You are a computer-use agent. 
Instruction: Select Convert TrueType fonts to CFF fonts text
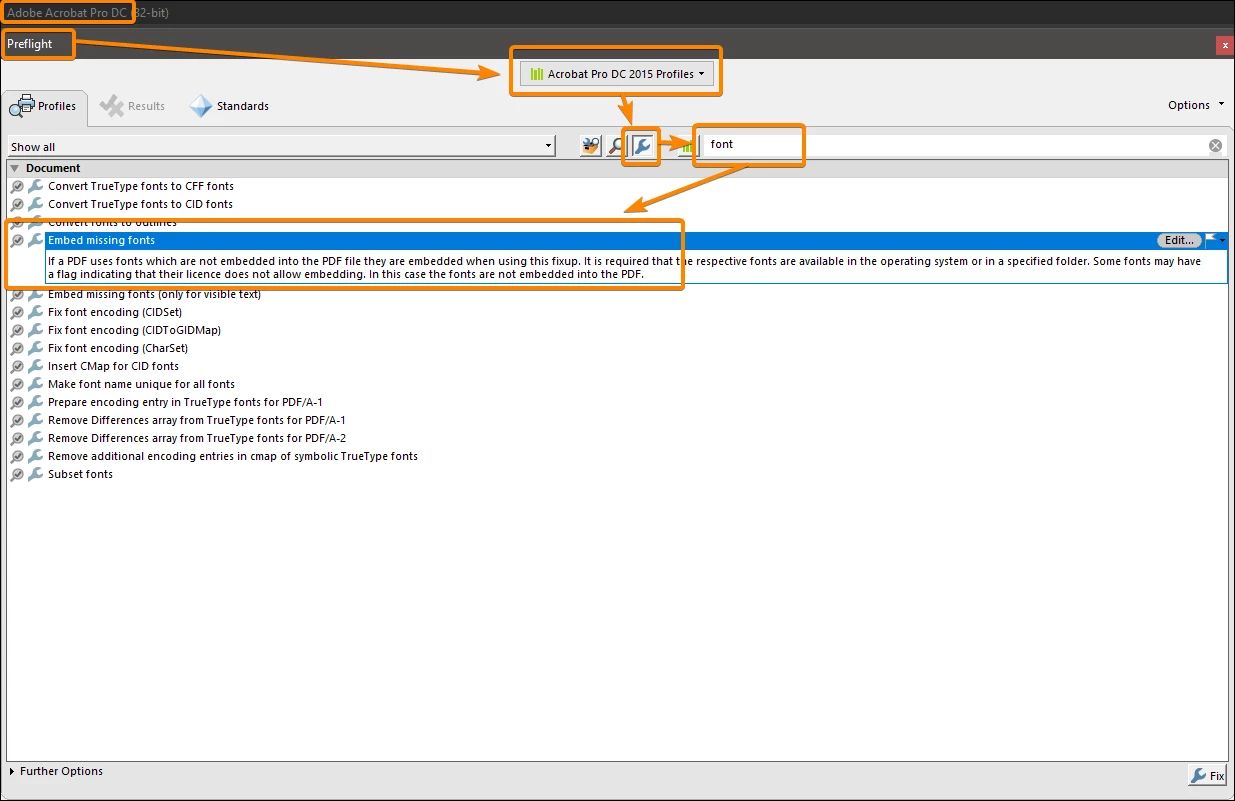coord(141,186)
